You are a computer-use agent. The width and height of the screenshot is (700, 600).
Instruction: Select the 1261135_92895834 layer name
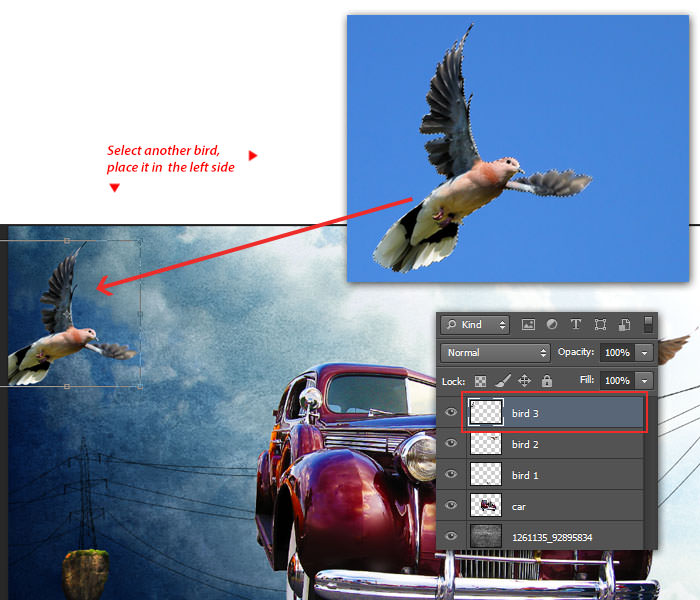coord(552,538)
